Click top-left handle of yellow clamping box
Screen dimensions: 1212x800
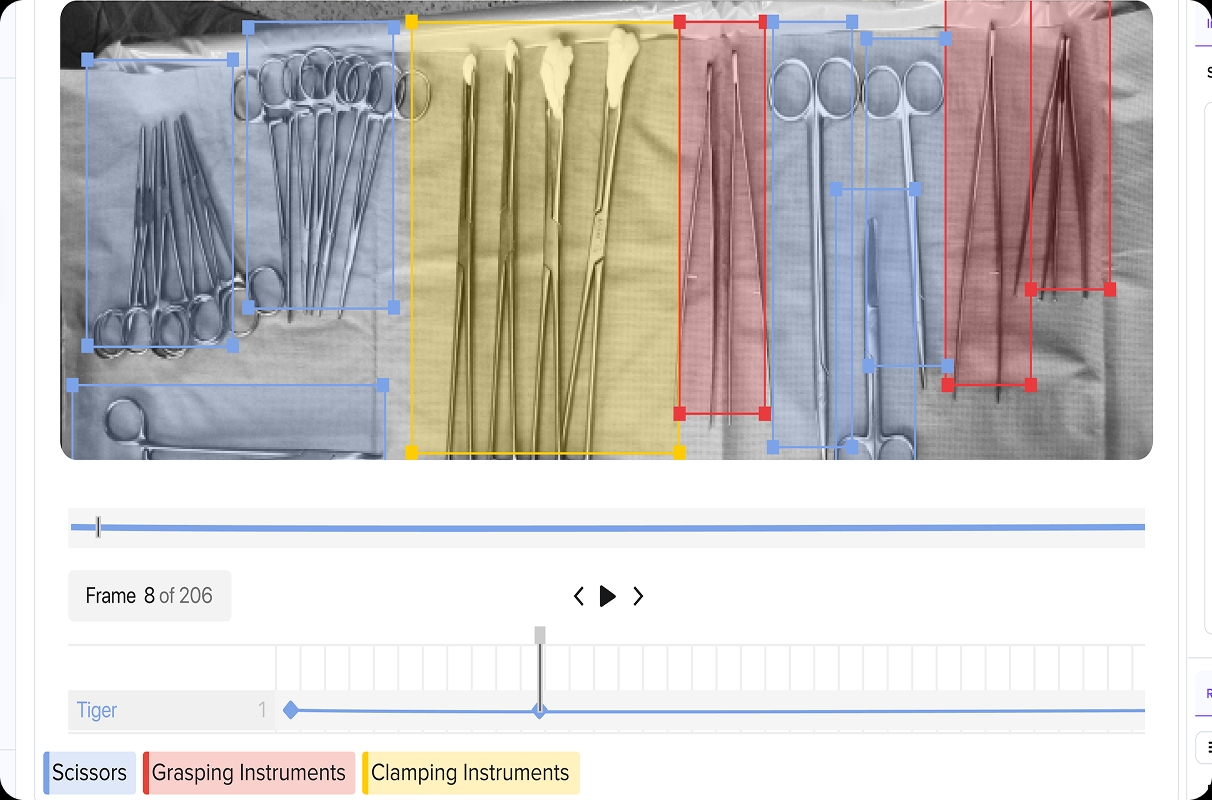(x=411, y=21)
